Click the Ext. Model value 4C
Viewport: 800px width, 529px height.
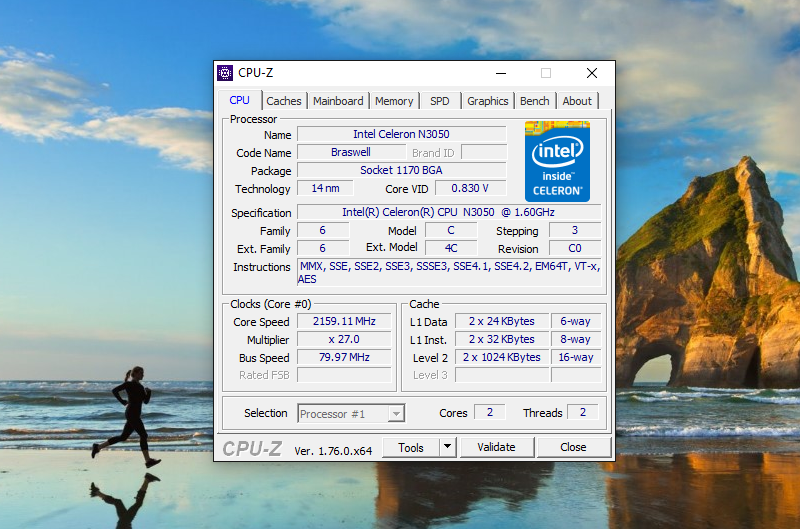451,248
